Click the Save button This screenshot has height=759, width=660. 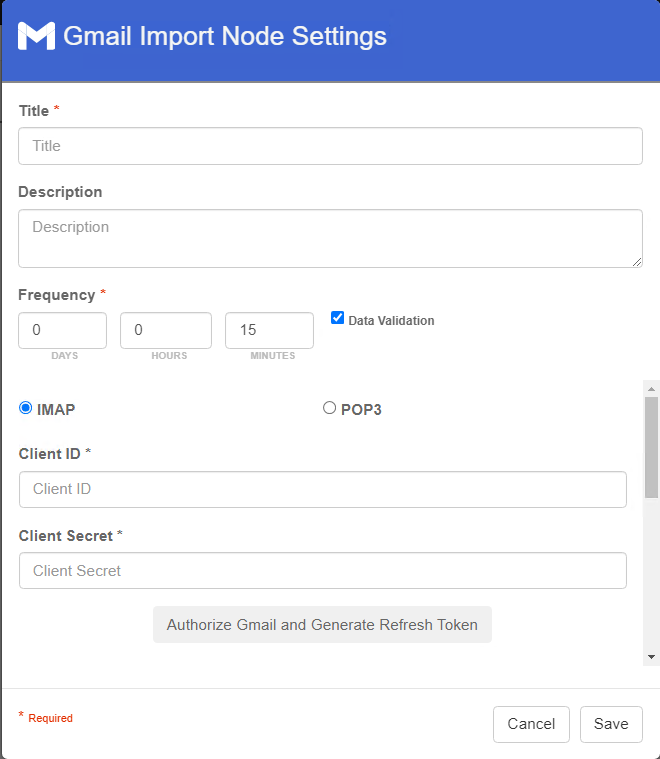tap(611, 724)
